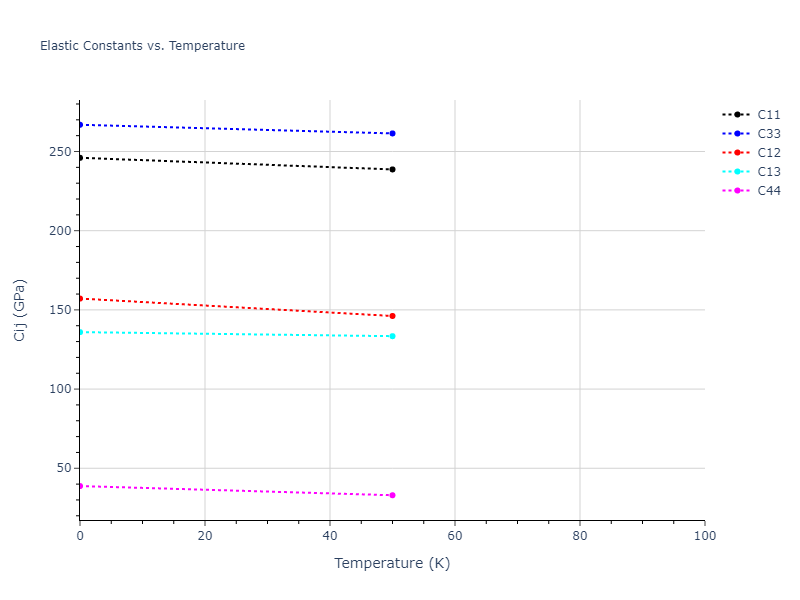
Task: Select the cyan C13 point at 50 K
Action: tap(392, 336)
